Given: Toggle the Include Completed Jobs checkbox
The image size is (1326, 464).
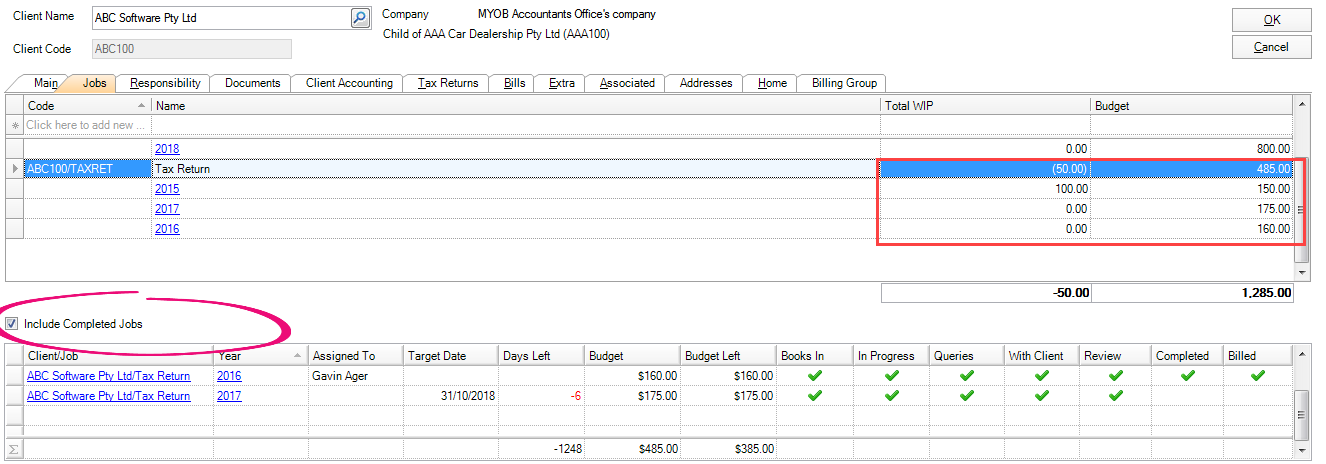Looking at the screenshot, I should [x=12, y=324].
